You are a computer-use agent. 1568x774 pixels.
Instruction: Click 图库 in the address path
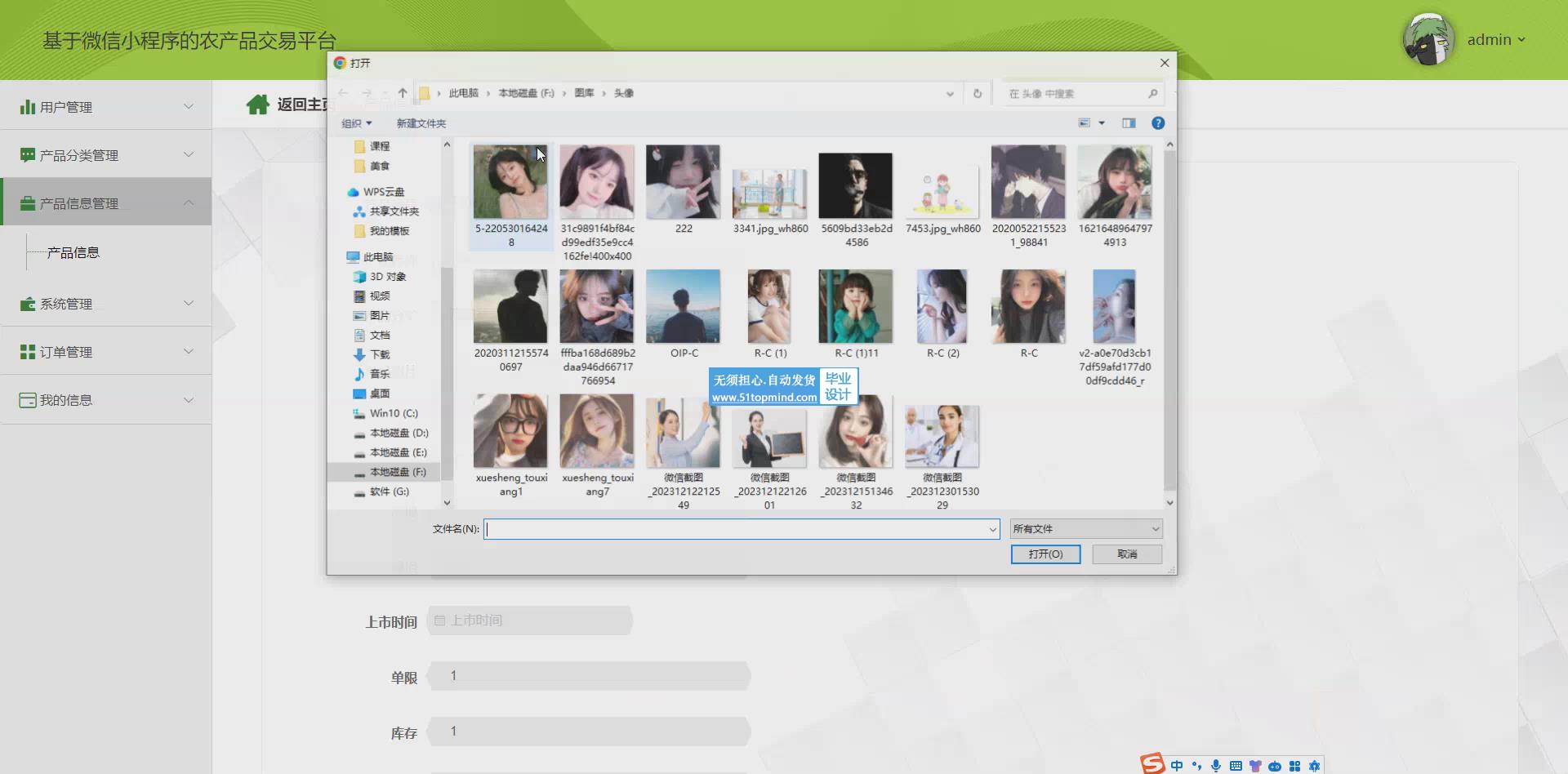[x=584, y=93]
